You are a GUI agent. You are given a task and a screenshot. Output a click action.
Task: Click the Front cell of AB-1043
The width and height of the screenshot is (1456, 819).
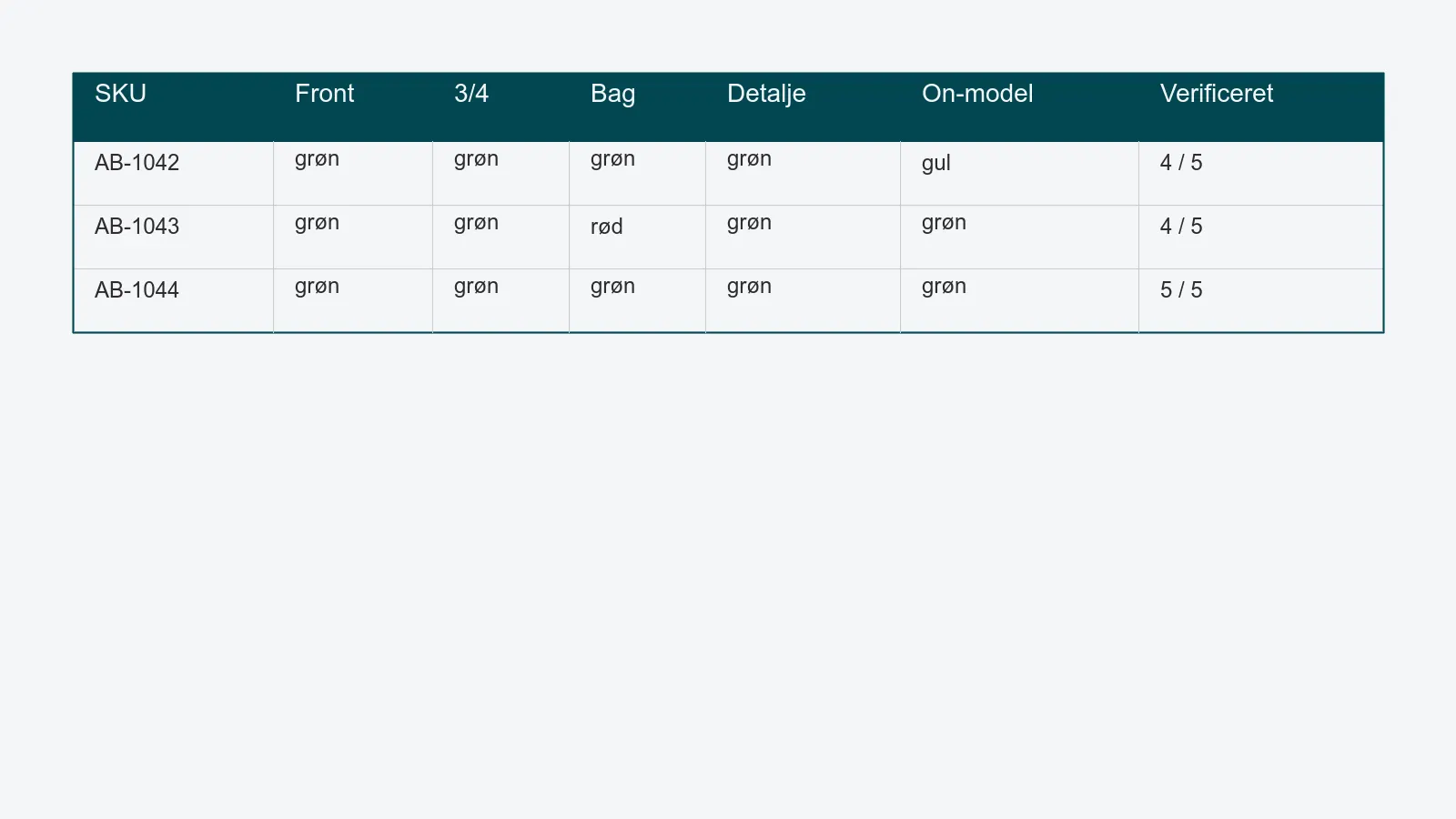pos(353,237)
